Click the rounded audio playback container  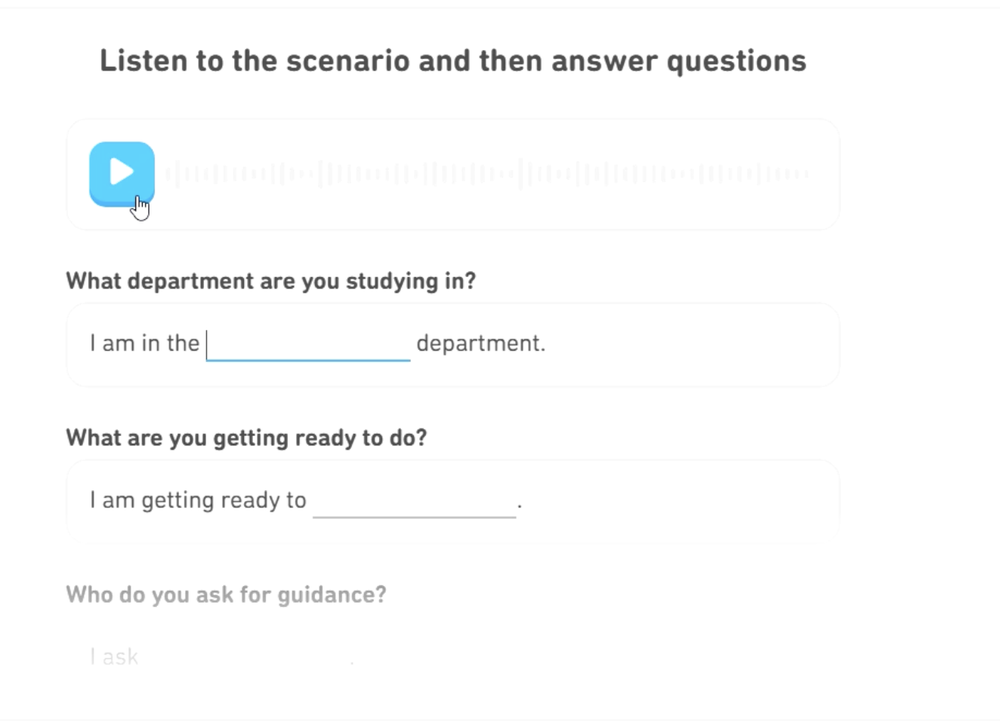pyautogui.click(x=452, y=173)
